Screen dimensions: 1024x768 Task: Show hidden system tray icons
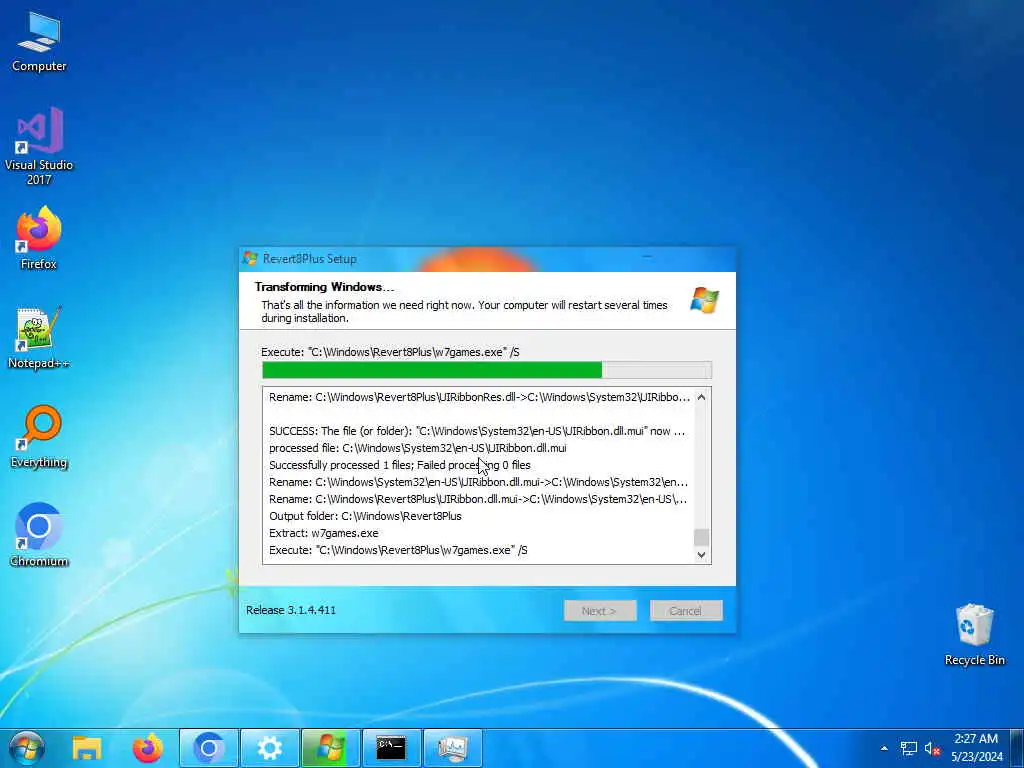(x=884, y=748)
